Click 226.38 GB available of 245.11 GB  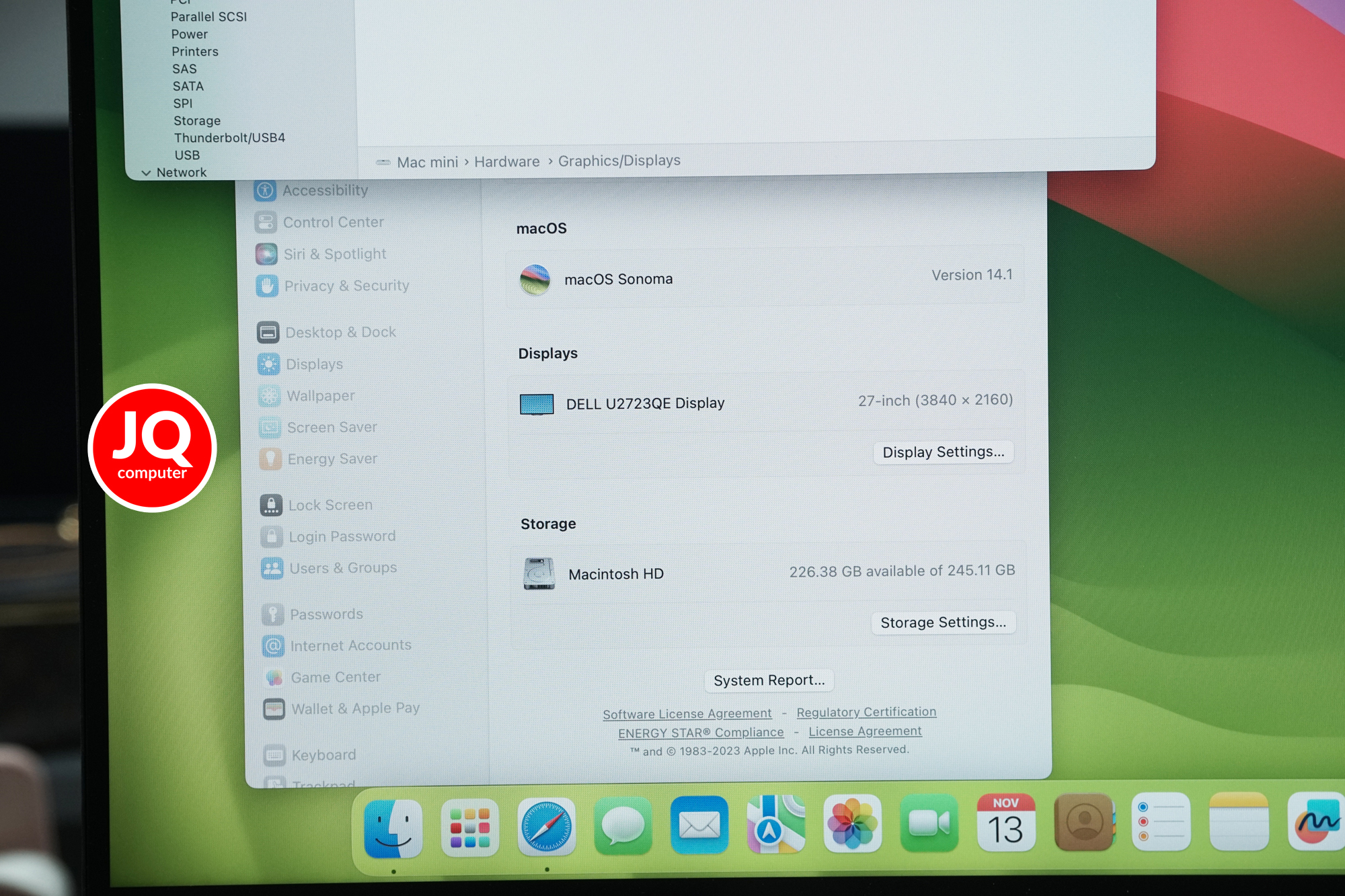[x=902, y=571]
